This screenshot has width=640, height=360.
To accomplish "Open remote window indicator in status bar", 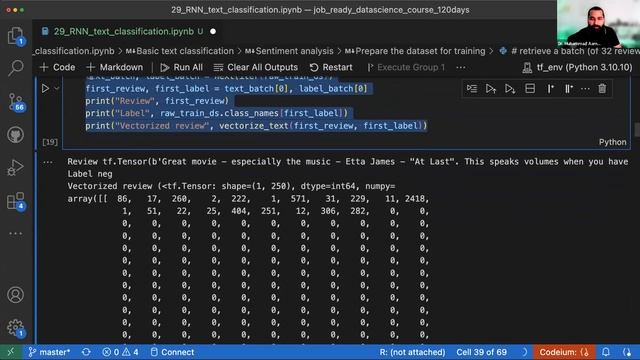I will pyautogui.click(x=11, y=352).
